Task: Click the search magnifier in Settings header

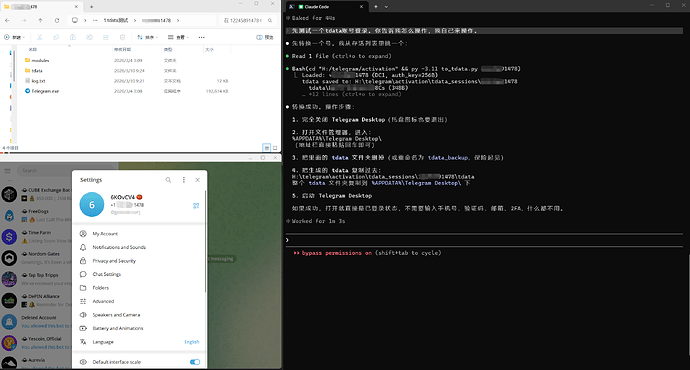Action: [x=168, y=180]
